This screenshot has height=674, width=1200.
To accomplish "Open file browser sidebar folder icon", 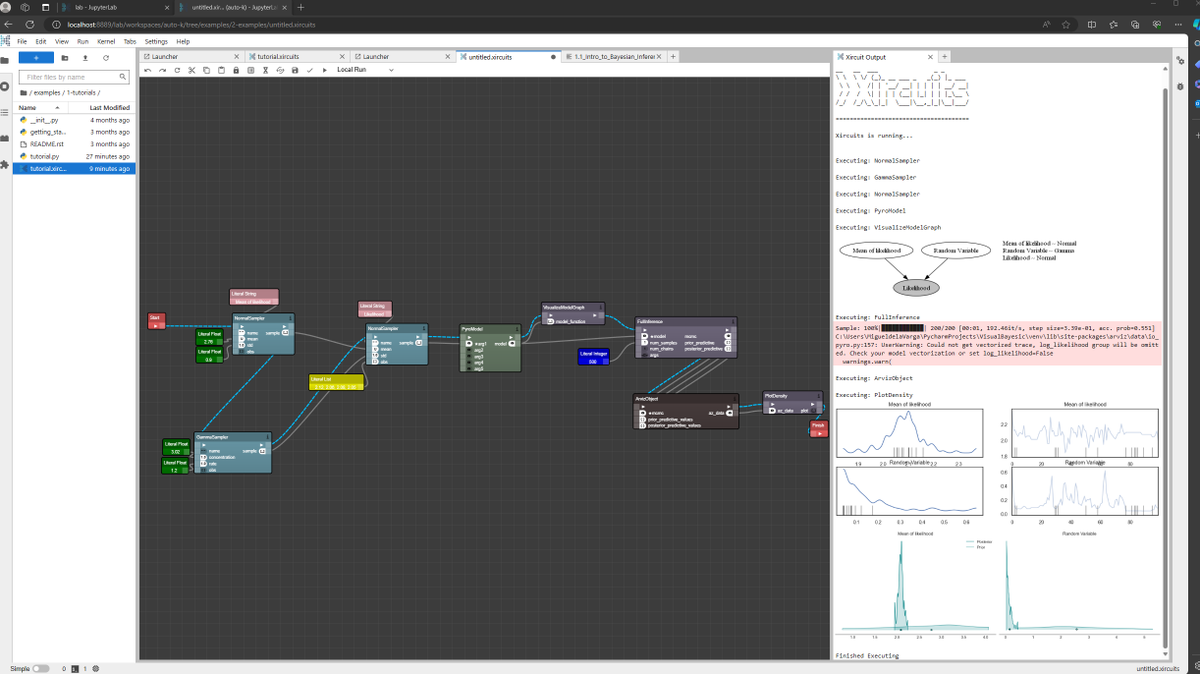I will tap(5, 62).
